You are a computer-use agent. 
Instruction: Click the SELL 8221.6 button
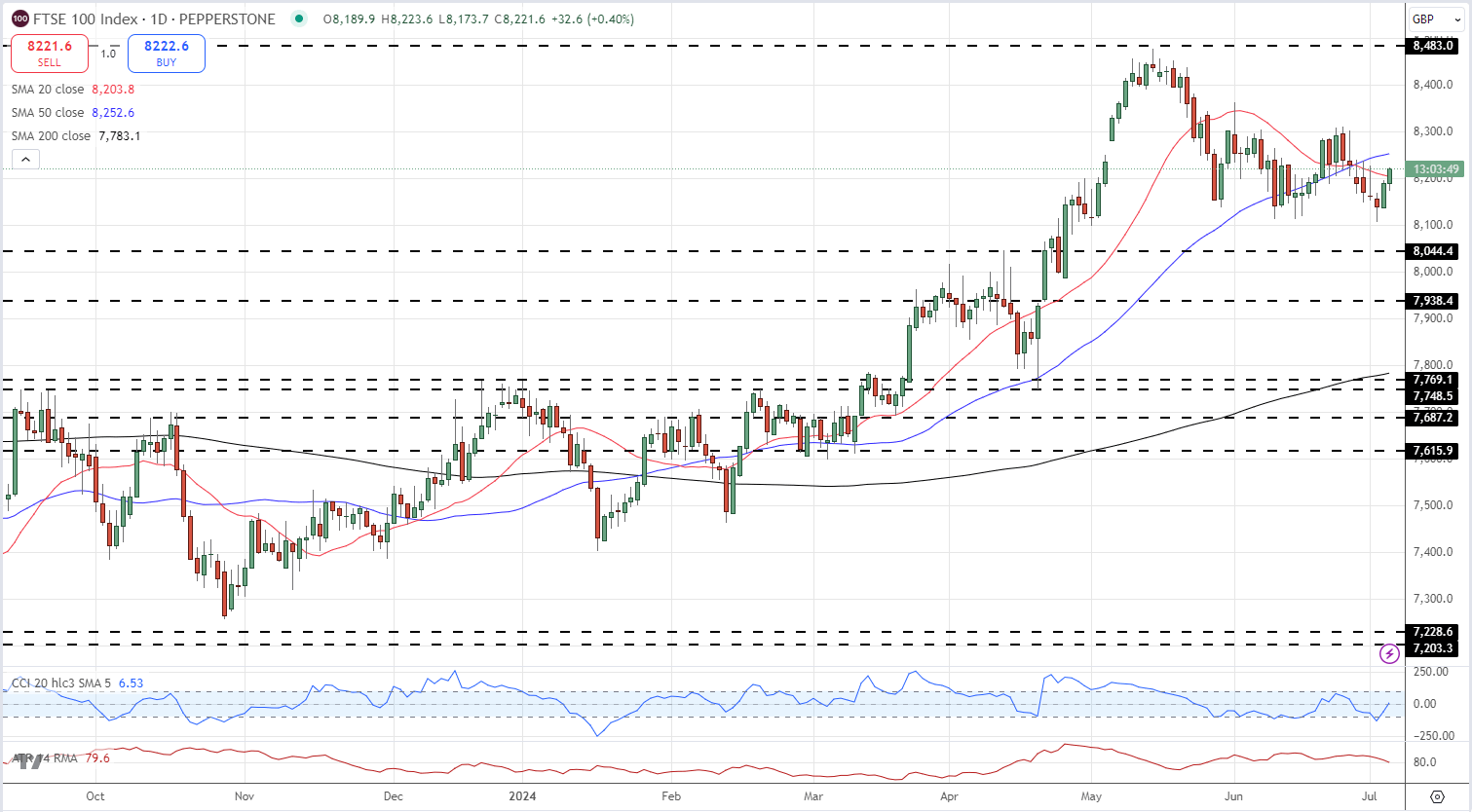coord(50,54)
